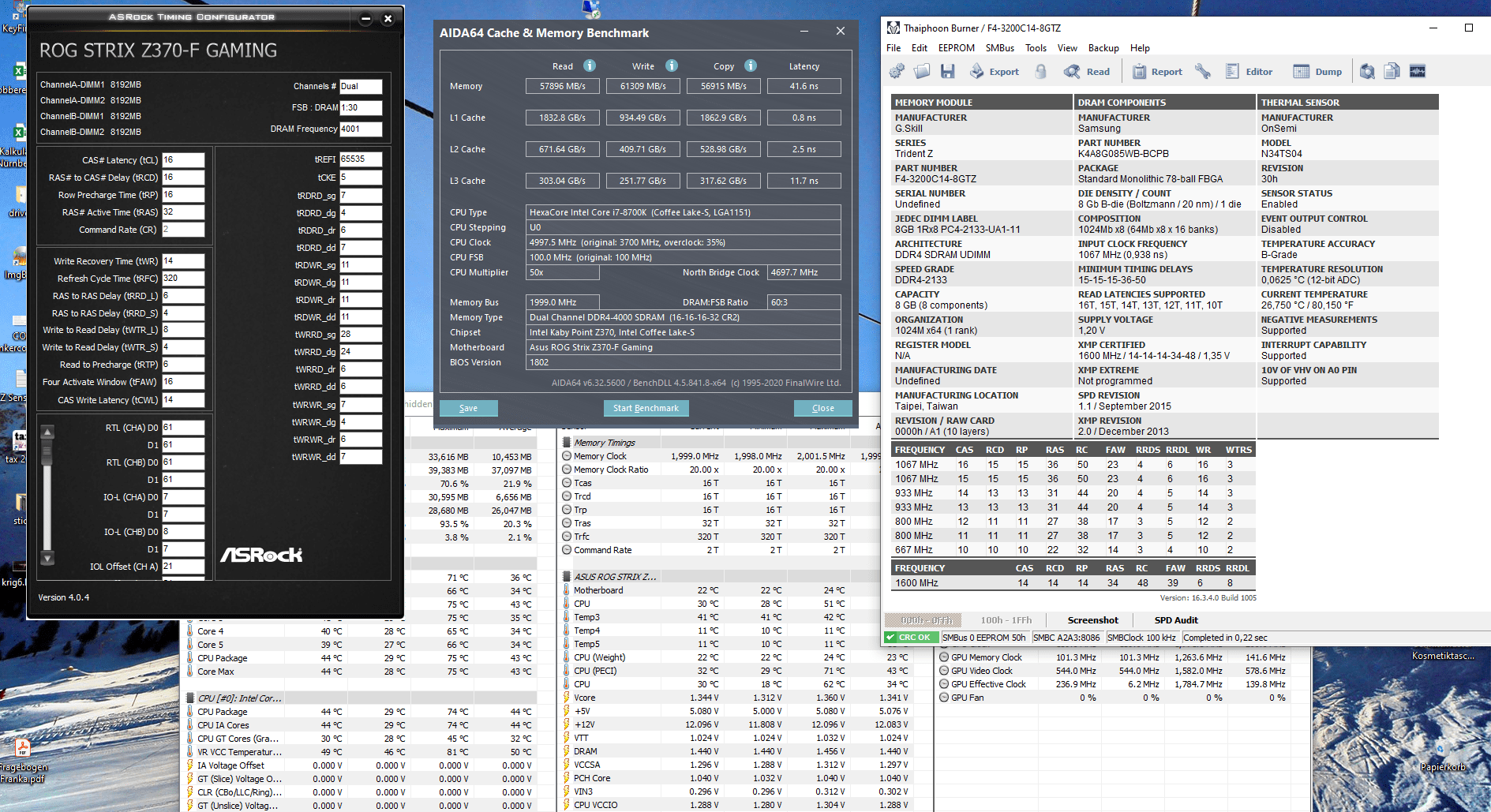Open the Edit menu in Thaiphoon Burner

coord(920,48)
